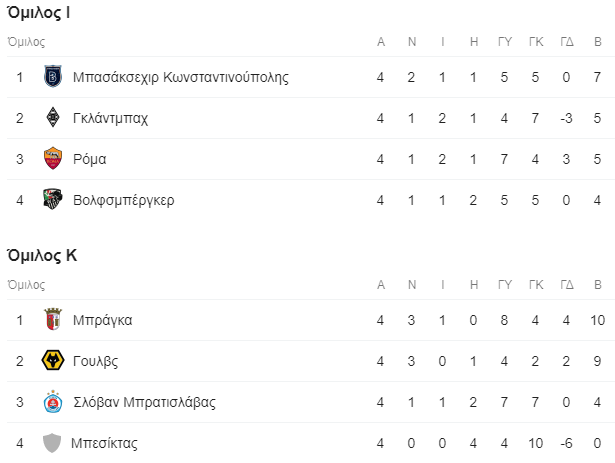The image size is (615, 463).
Task: Open the Μπεσίκτας team name link
Action: click(104, 443)
